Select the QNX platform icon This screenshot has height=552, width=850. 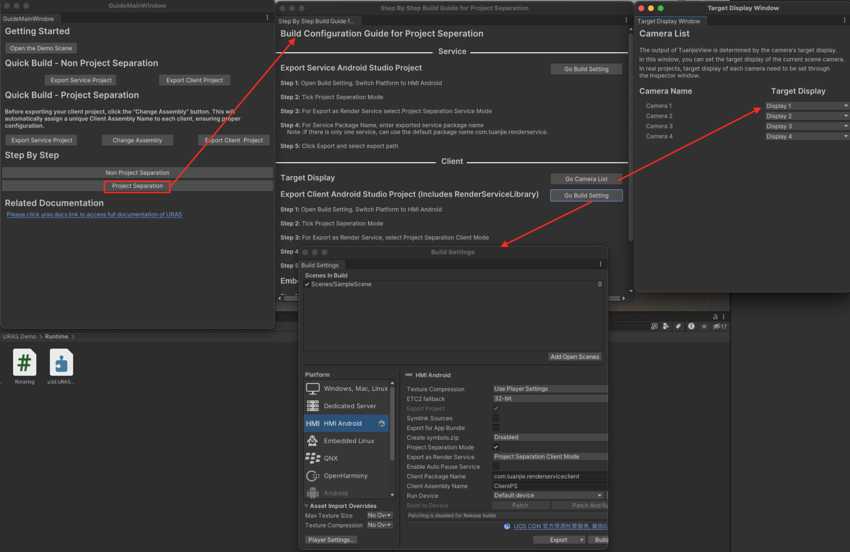(x=313, y=458)
